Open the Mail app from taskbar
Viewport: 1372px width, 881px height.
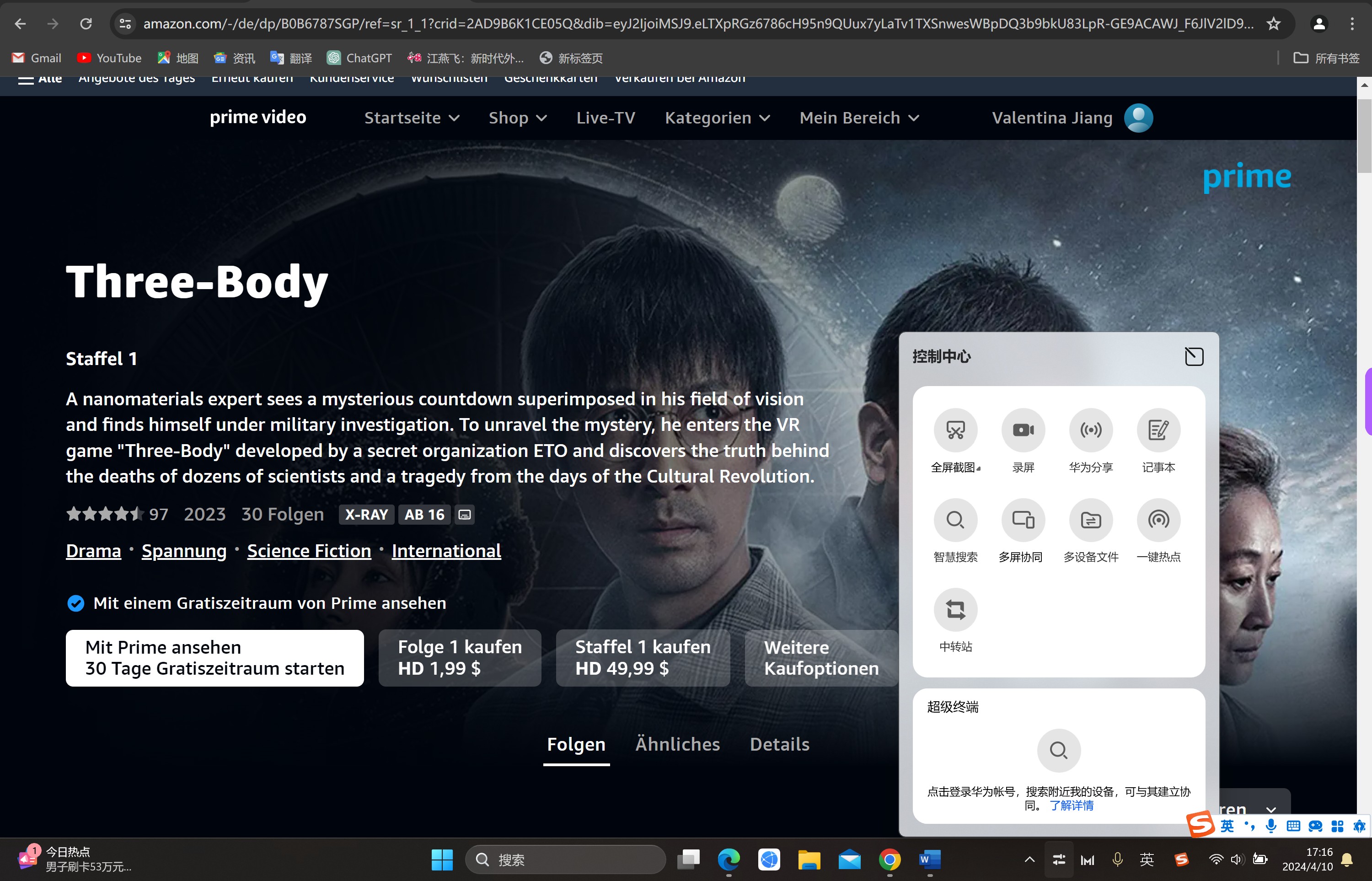(849, 859)
